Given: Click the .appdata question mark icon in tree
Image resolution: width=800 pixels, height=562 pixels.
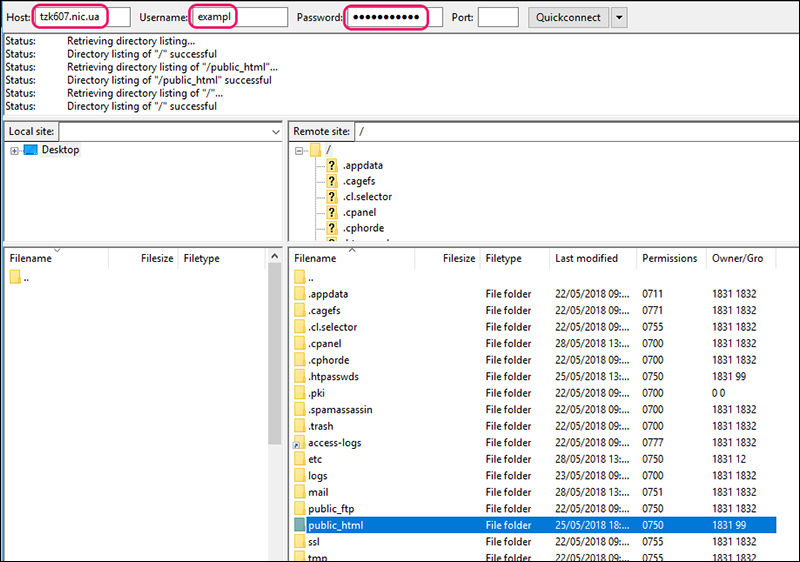Looking at the screenshot, I should tap(332, 165).
